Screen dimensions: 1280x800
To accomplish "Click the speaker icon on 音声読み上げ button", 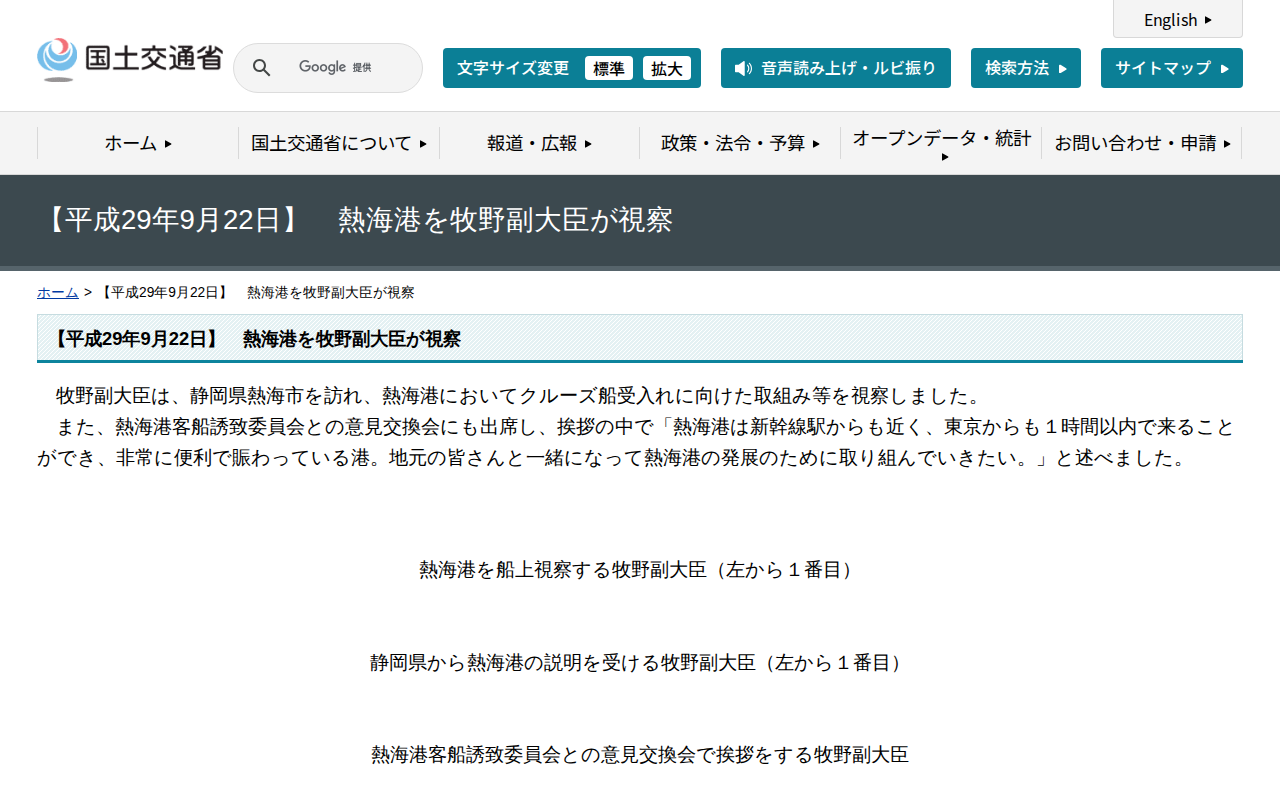I will coord(741,68).
